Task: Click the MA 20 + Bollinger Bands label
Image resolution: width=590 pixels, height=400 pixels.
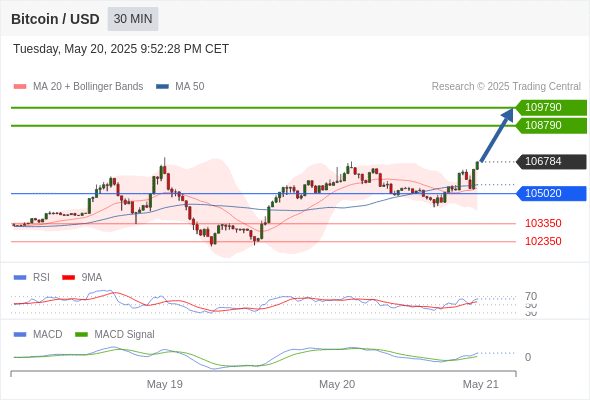Action: coord(88,87)
